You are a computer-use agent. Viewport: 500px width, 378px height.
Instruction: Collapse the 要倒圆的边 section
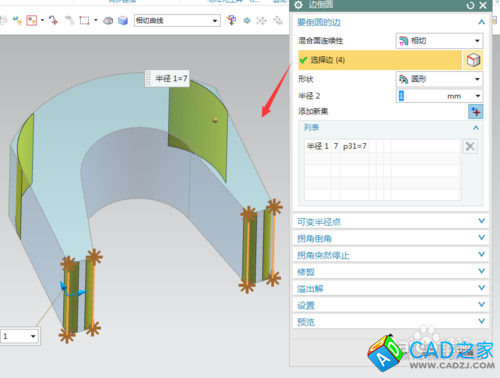pyautogui.click(x=481, y=22)
